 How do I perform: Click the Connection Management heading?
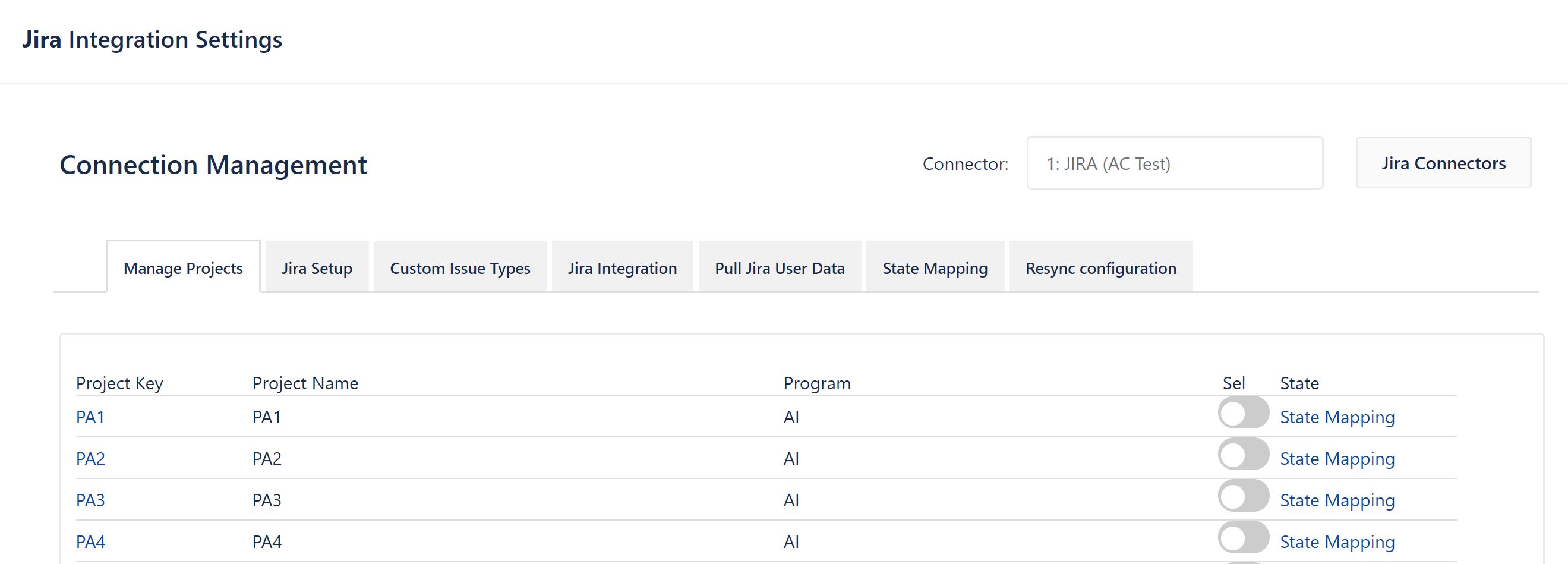coord(213,165)
